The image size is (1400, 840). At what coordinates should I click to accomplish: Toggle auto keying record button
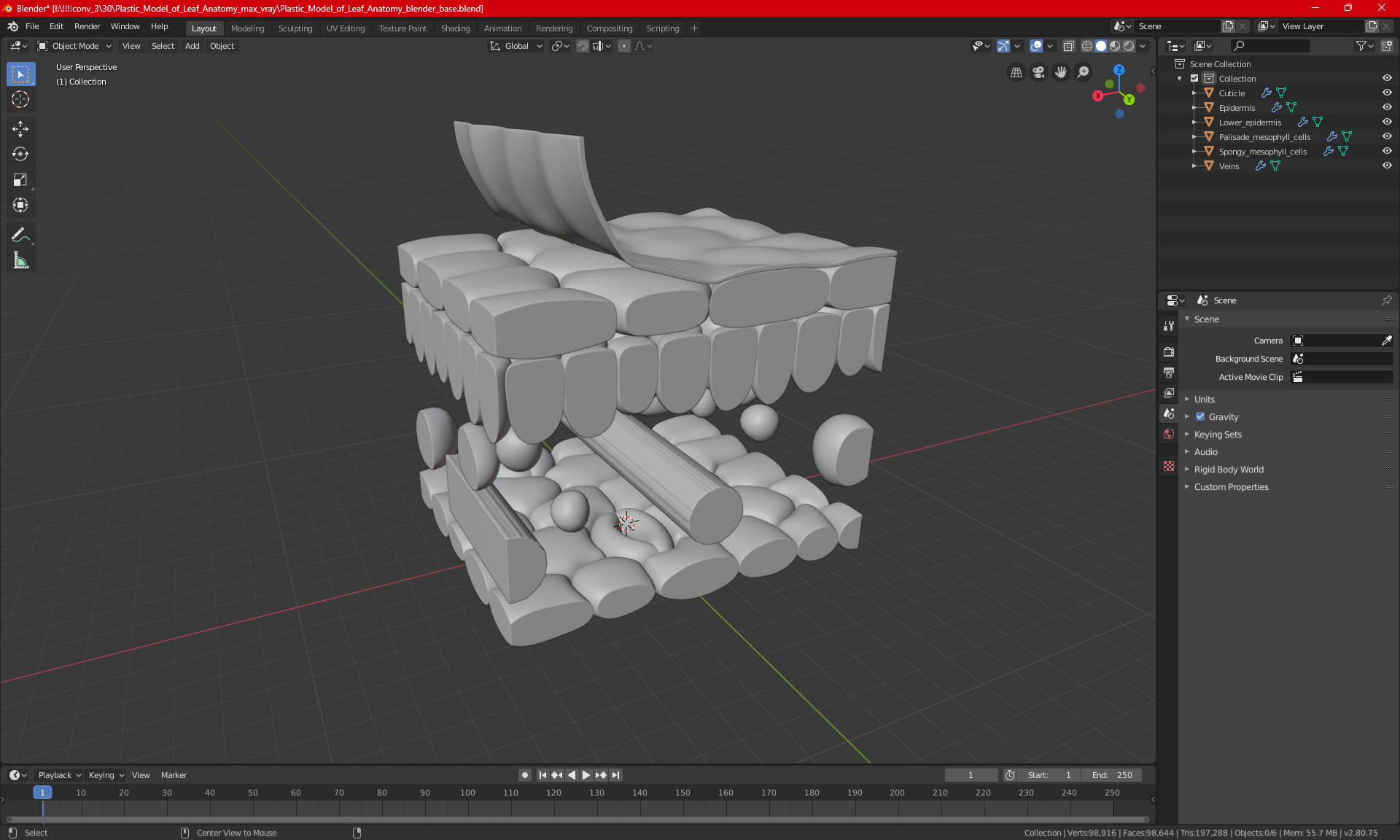(524, 775)
